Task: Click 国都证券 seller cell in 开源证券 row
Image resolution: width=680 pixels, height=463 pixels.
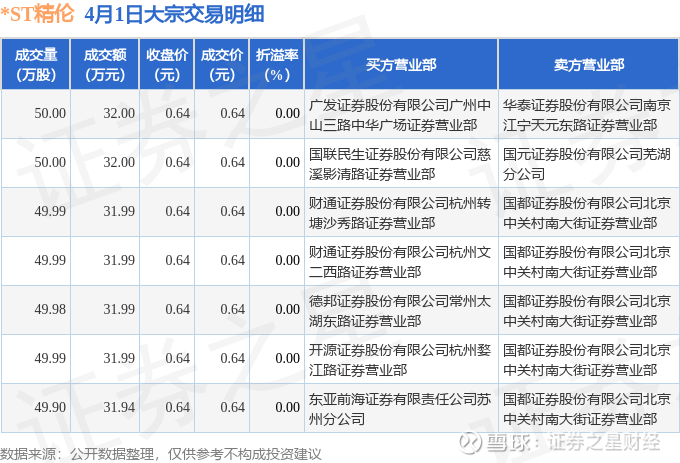Action: point(587,360)
